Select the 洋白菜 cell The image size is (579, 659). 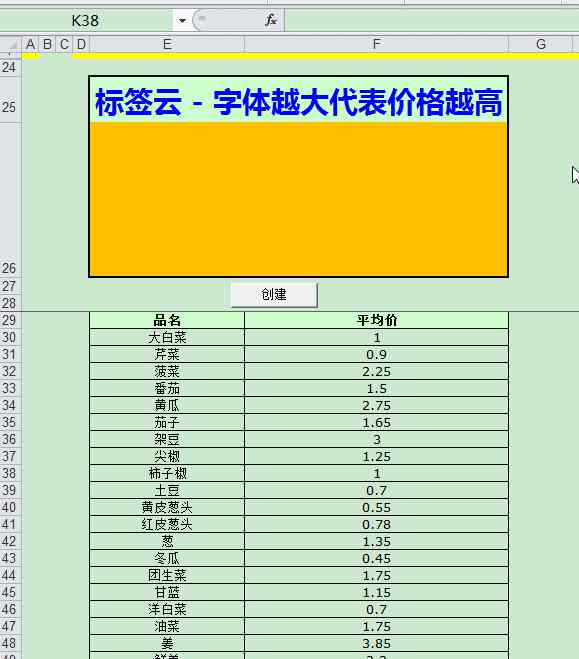tap(167, 609)
